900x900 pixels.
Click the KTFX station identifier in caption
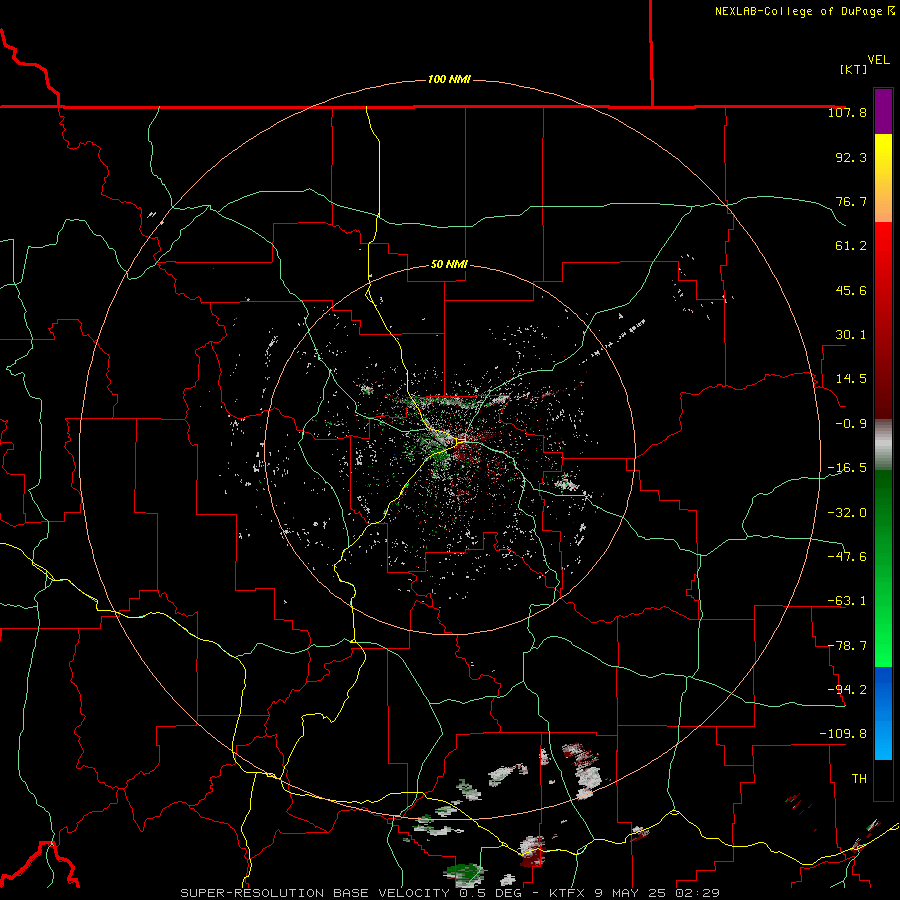click(568, 893)
